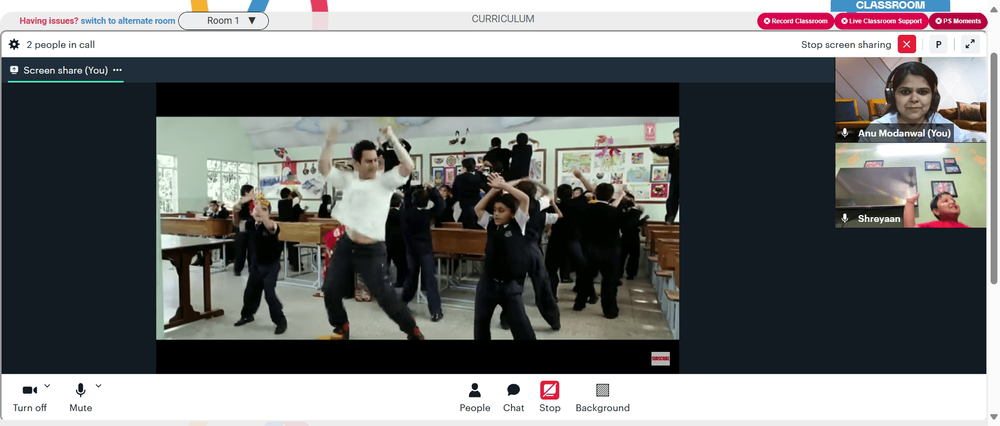This screenshot has height=426, width=1000.
Task: Open microphone options chevron
Action: tap(98, 386)
